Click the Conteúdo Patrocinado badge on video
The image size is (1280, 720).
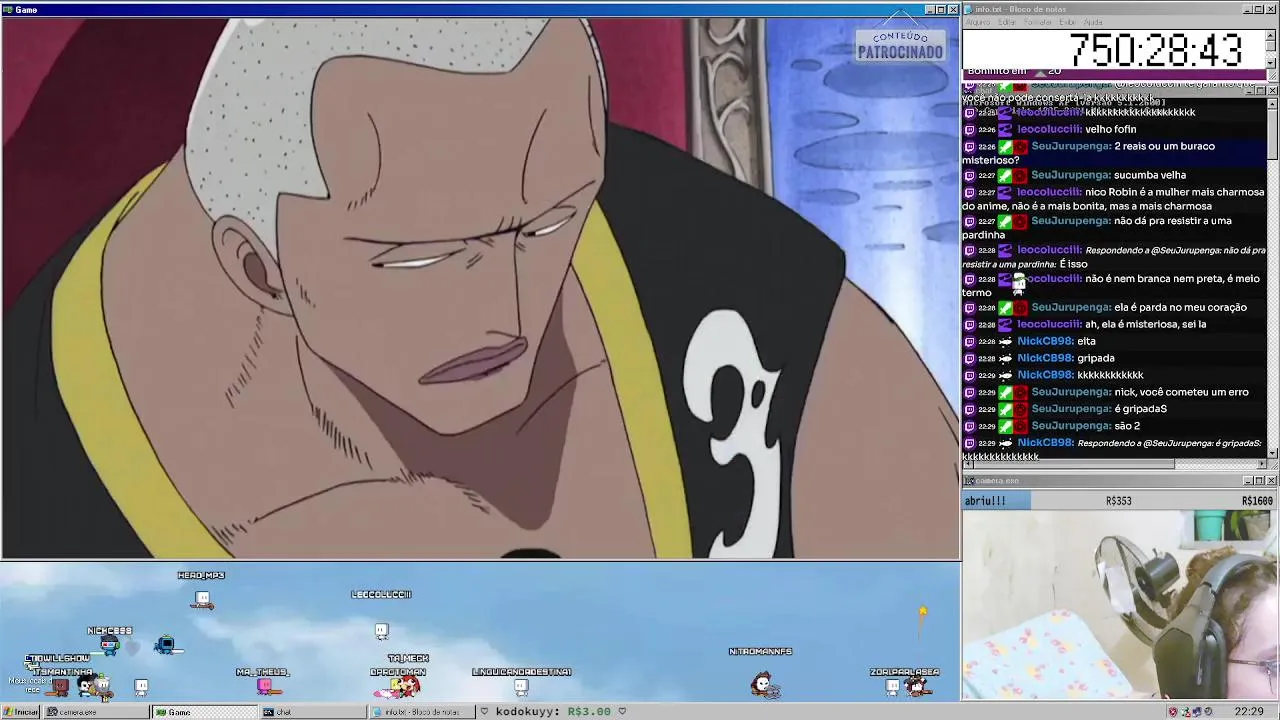(x=900, y=45)
